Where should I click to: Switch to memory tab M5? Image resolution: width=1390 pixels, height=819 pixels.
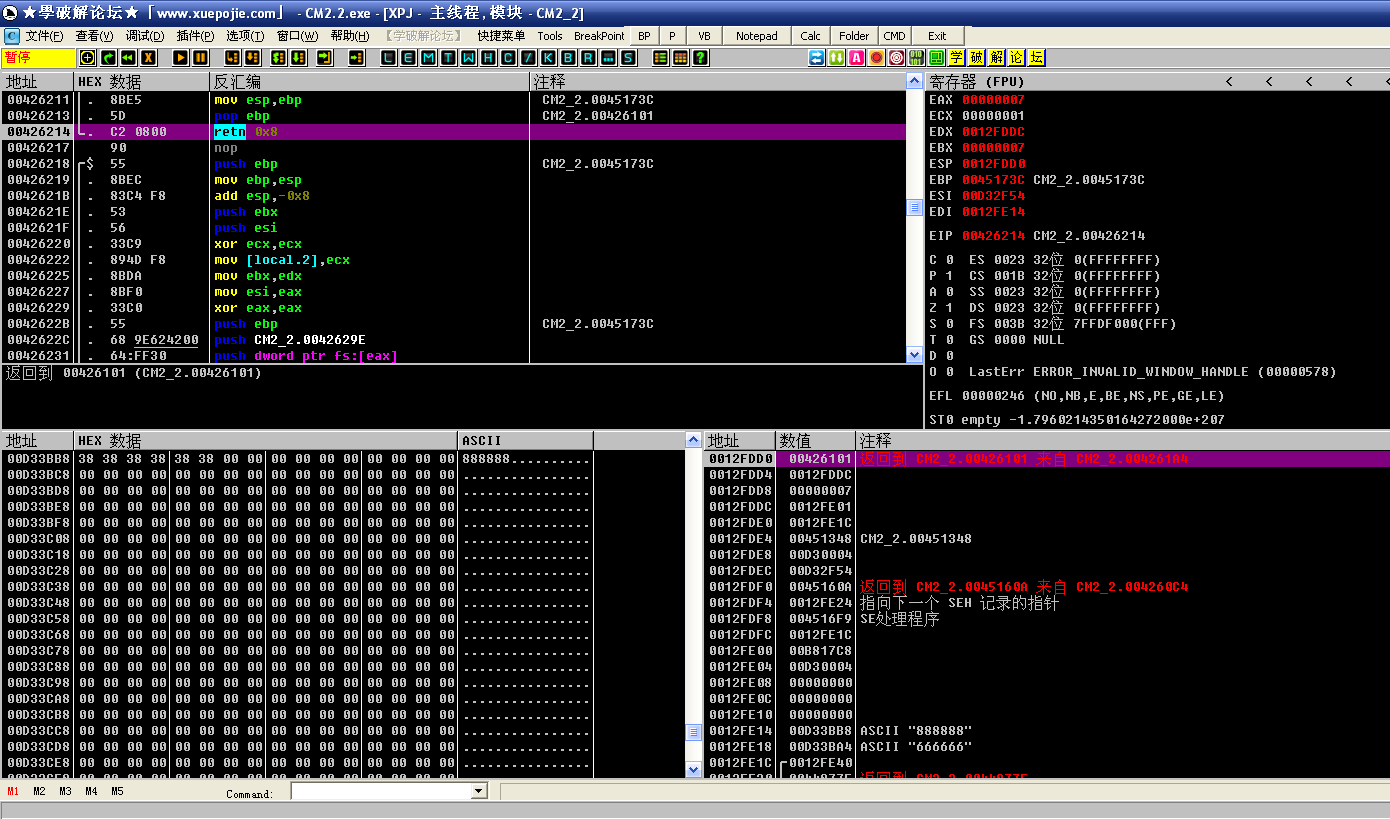[117, 791]
